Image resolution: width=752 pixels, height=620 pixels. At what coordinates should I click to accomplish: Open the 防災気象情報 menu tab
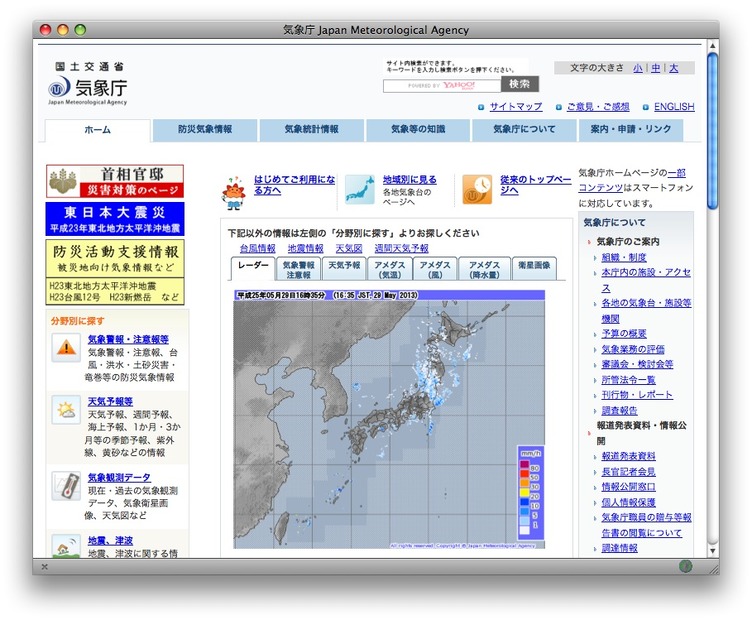point(205,129)
